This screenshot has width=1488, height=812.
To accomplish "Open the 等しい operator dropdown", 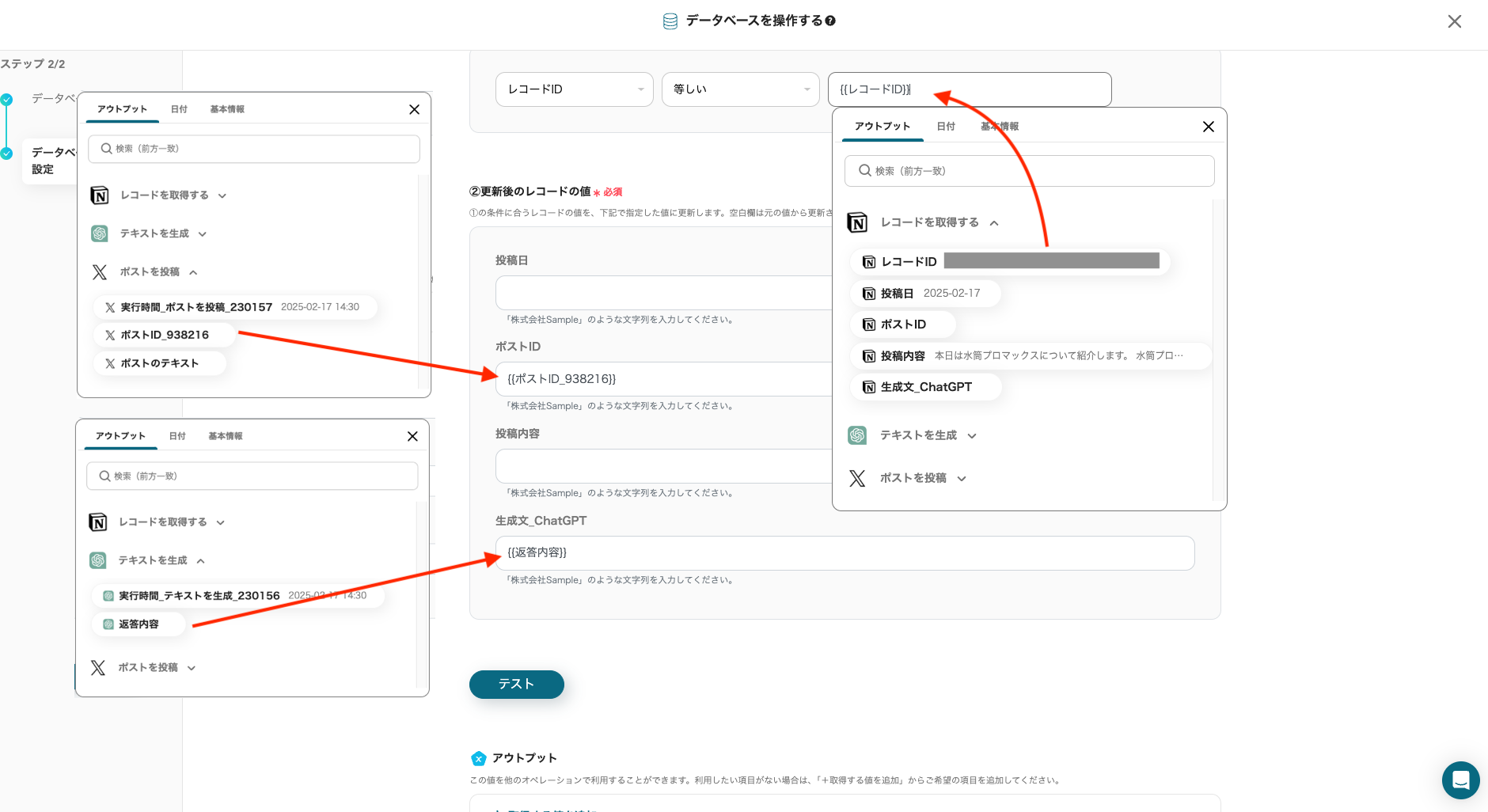I will click(x=741, y=89).
